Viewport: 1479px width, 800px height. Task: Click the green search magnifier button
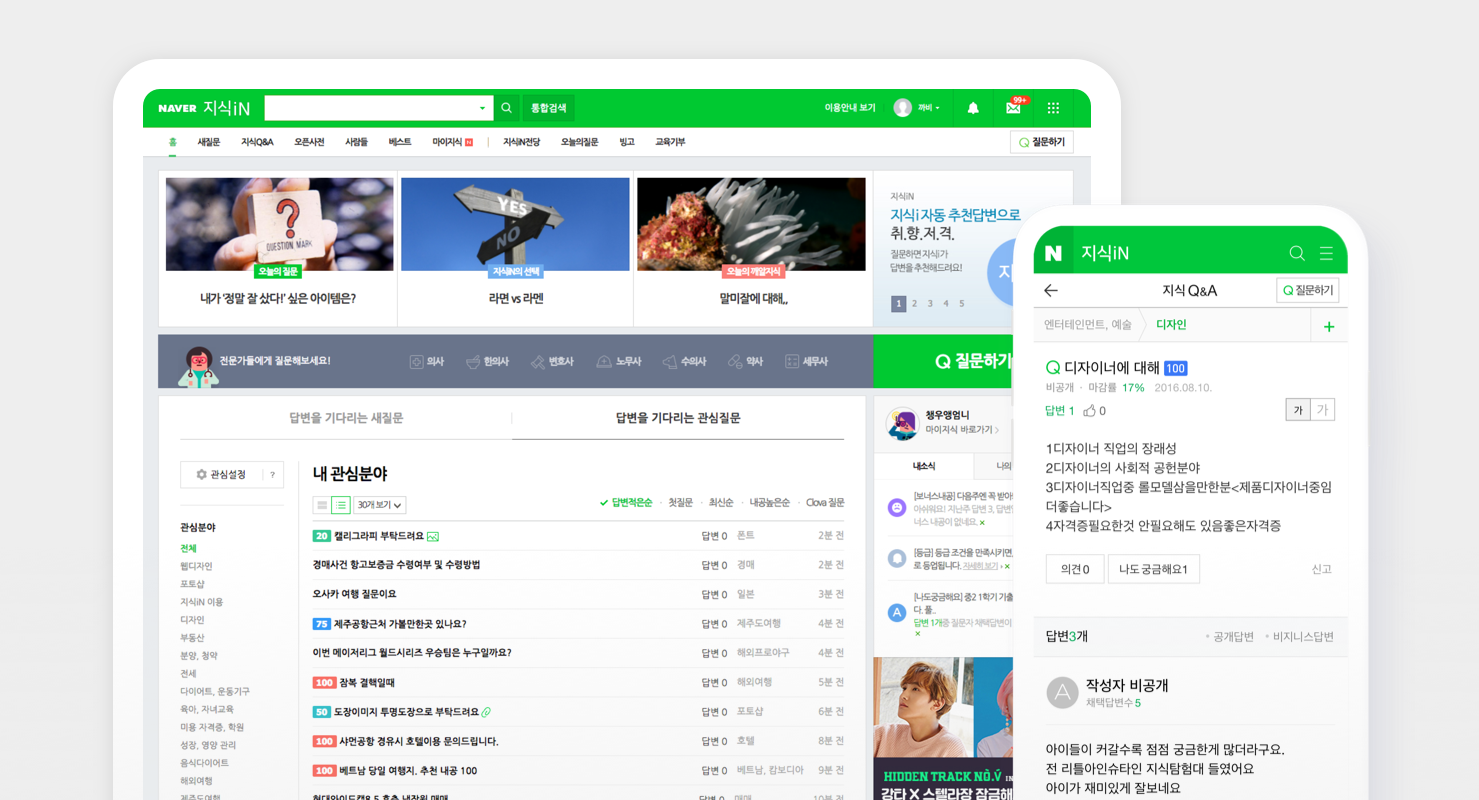coord(506,108)
